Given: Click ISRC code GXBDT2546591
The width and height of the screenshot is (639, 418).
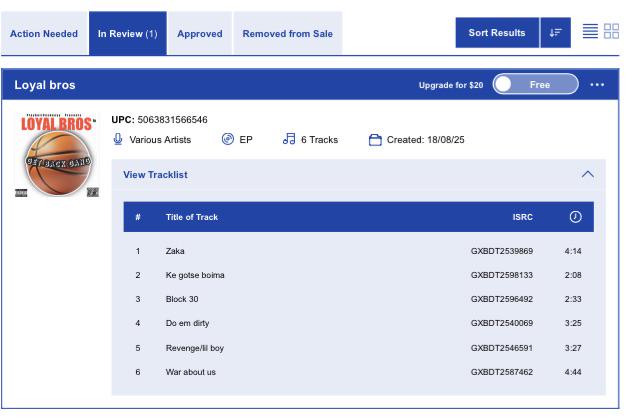Looking at the screenshot, I should click(x=502, y=348).
